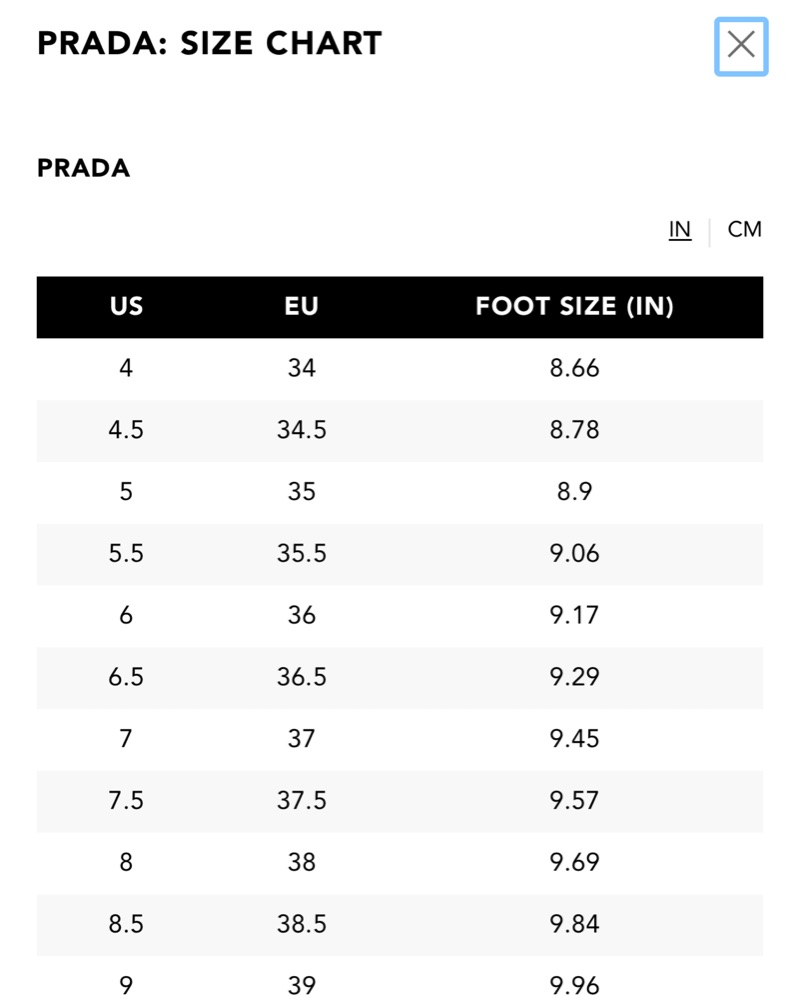Click the PRADA brand subheading
The width and height of the screenshot is (801, 1001).
[x=84, y=168]
